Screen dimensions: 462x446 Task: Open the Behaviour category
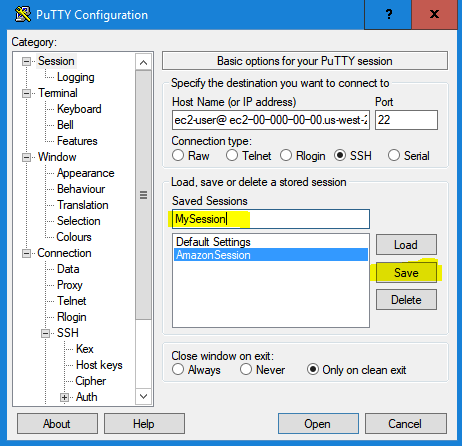coord(81,189)
